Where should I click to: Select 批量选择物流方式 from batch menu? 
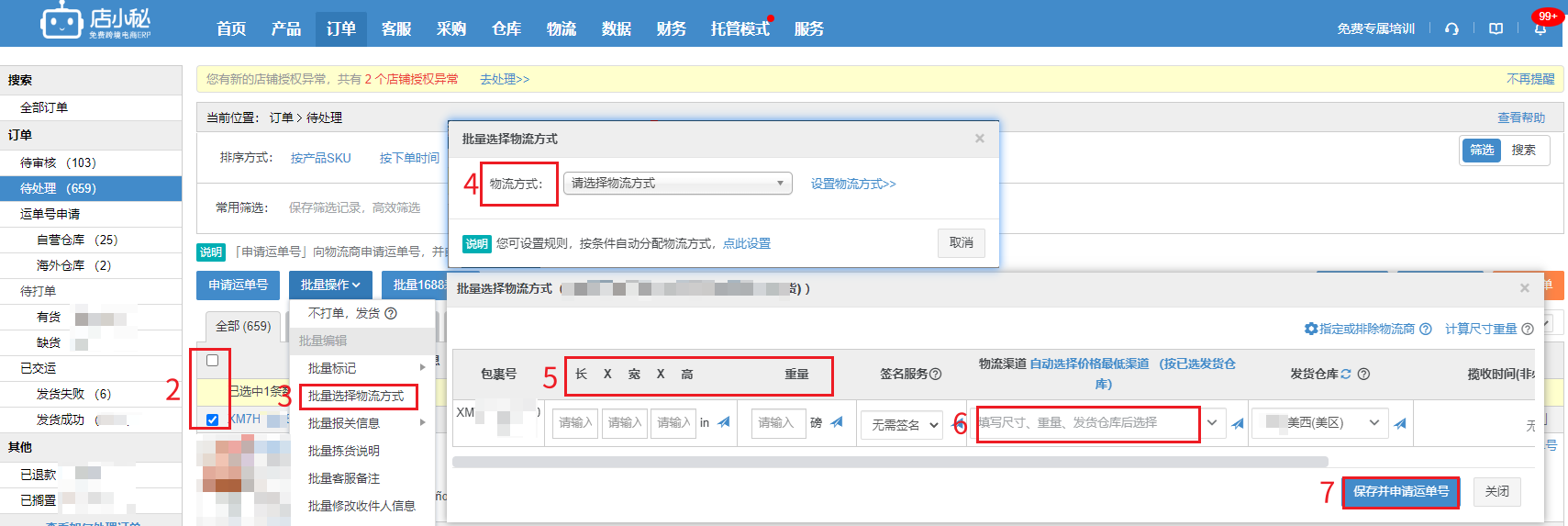(x=356, y=396)
